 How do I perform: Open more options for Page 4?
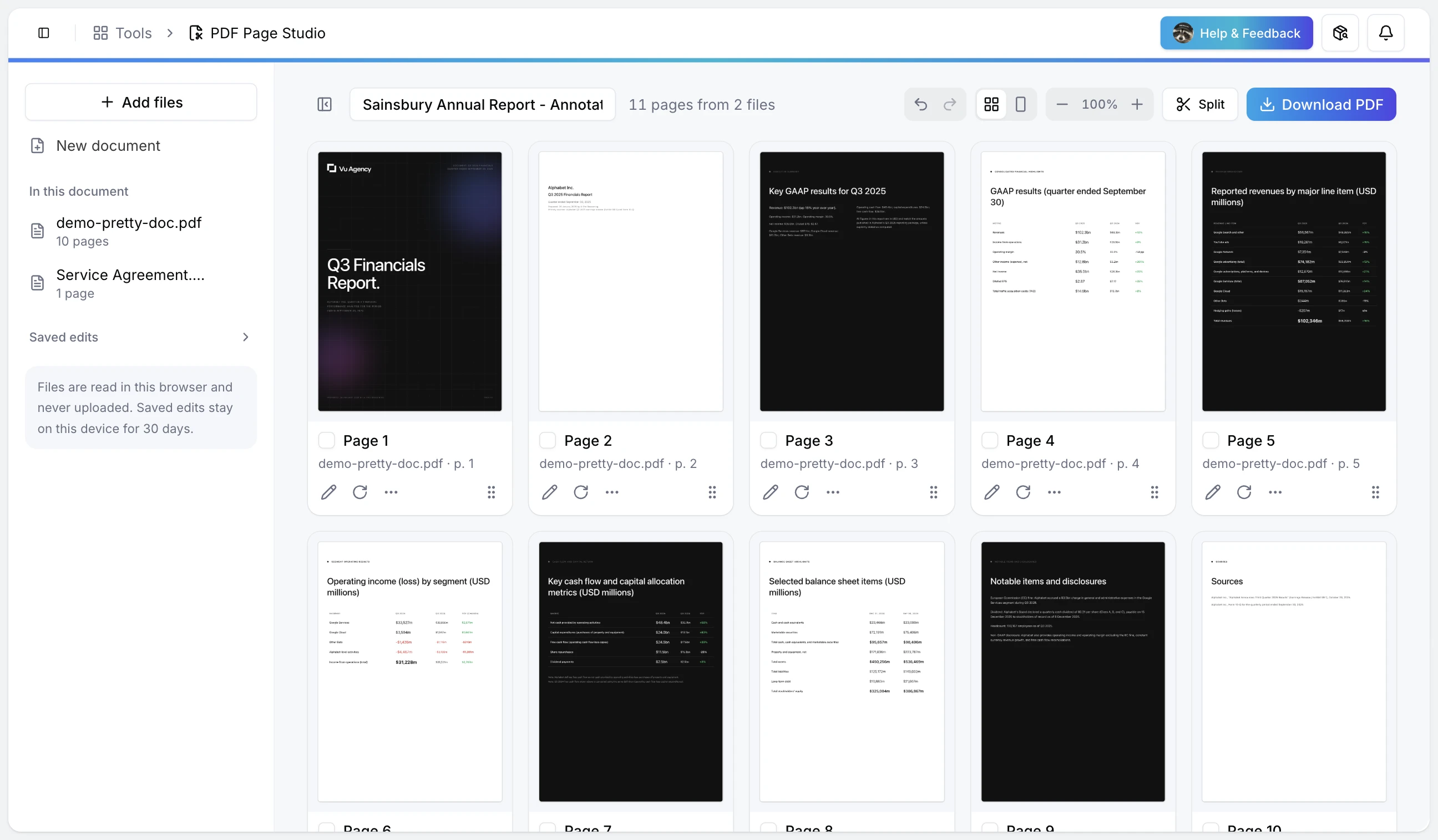point(1054,492)
